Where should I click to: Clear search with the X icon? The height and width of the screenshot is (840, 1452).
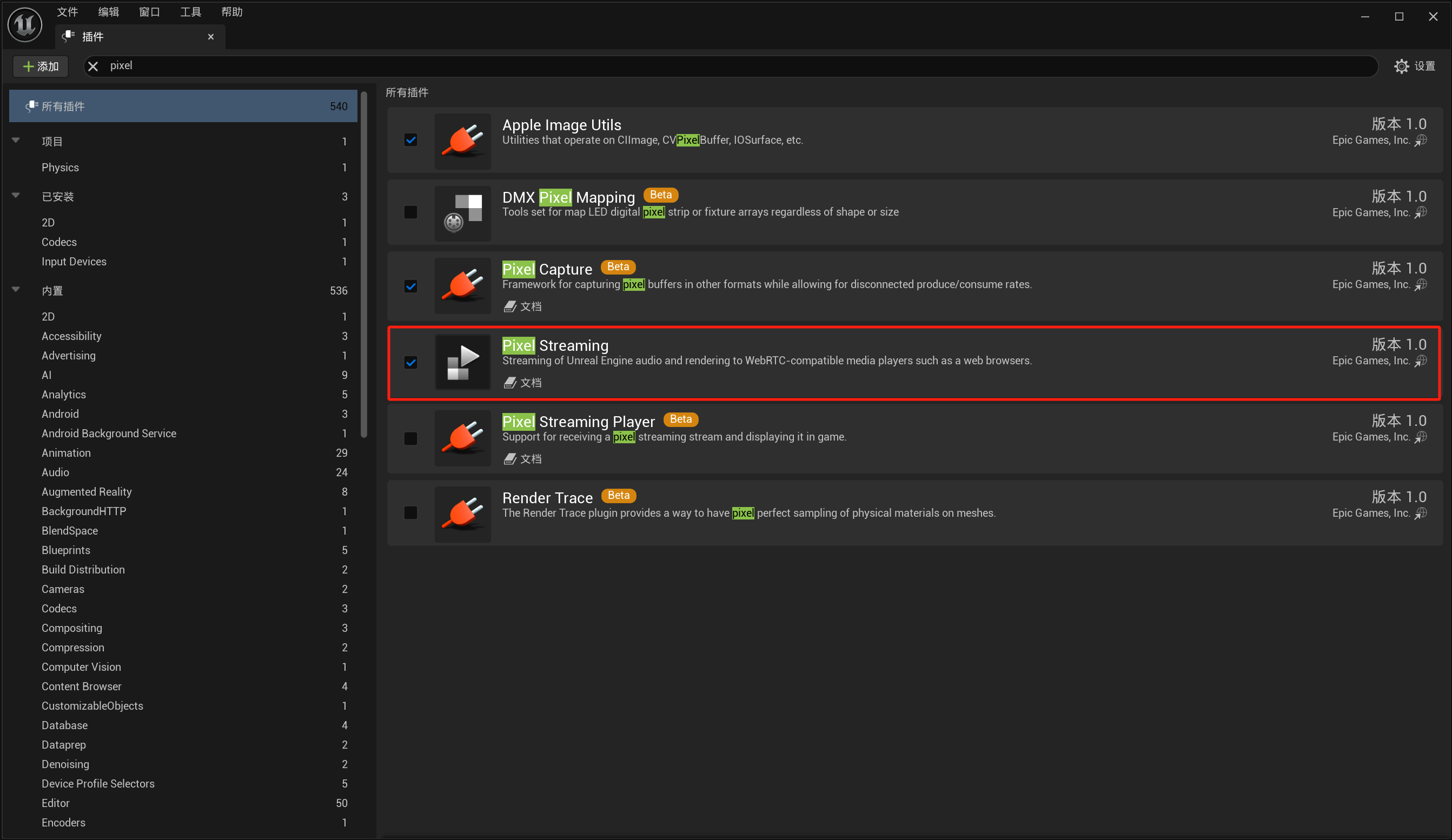click(x=93, y=66)
